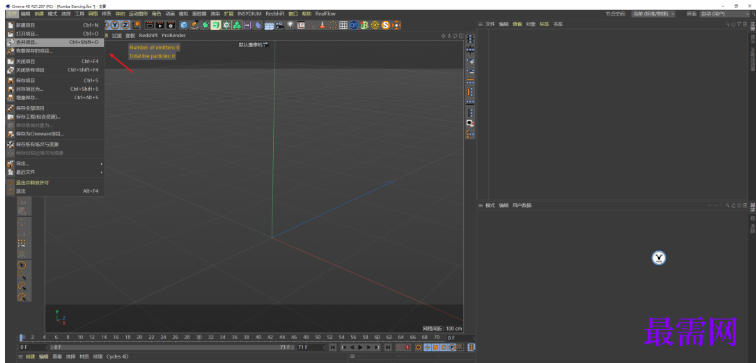Open object manager Tags menu
756x363 pixels.
pyautogui.click(x=544, y=24)
